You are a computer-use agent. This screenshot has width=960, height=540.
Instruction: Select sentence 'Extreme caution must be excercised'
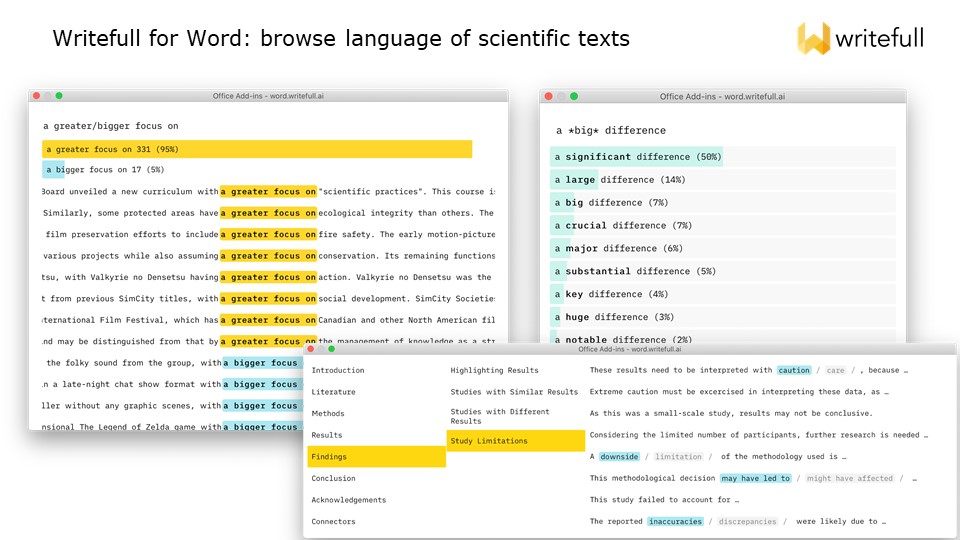coord(739,392)
